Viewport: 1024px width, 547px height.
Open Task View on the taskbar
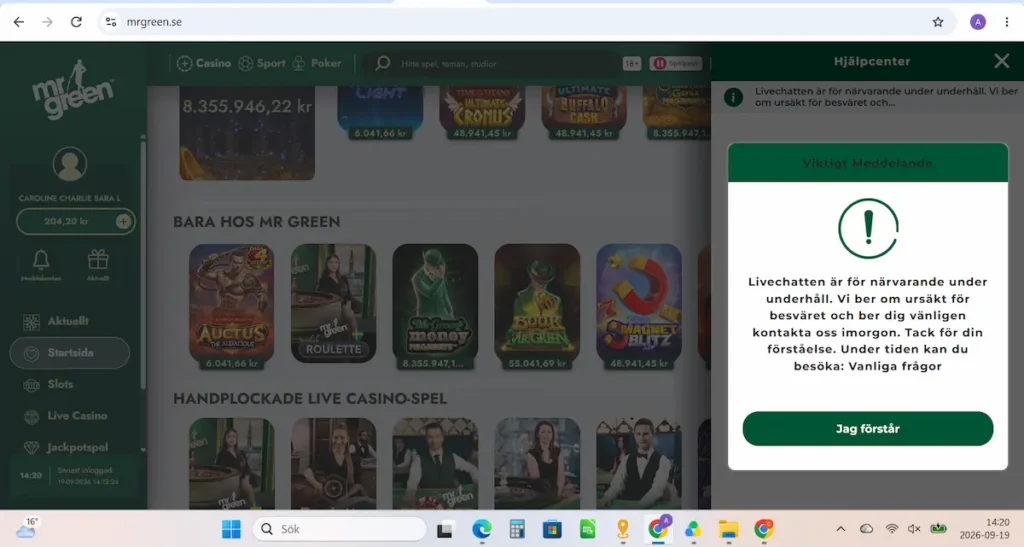445,529
